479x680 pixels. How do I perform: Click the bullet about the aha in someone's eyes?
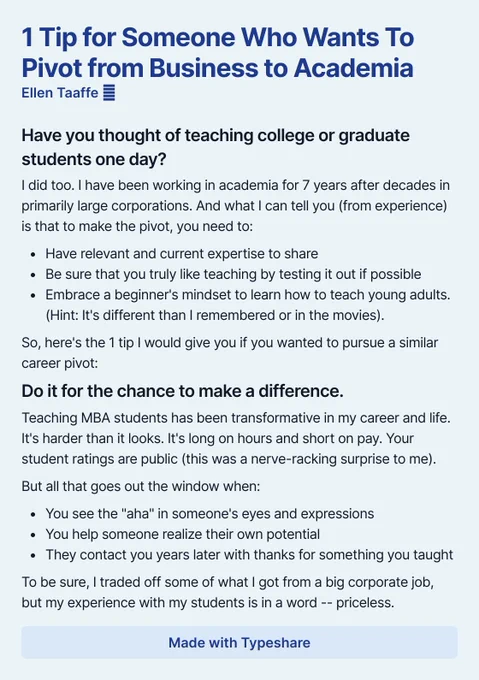click(x=210, y=513)
